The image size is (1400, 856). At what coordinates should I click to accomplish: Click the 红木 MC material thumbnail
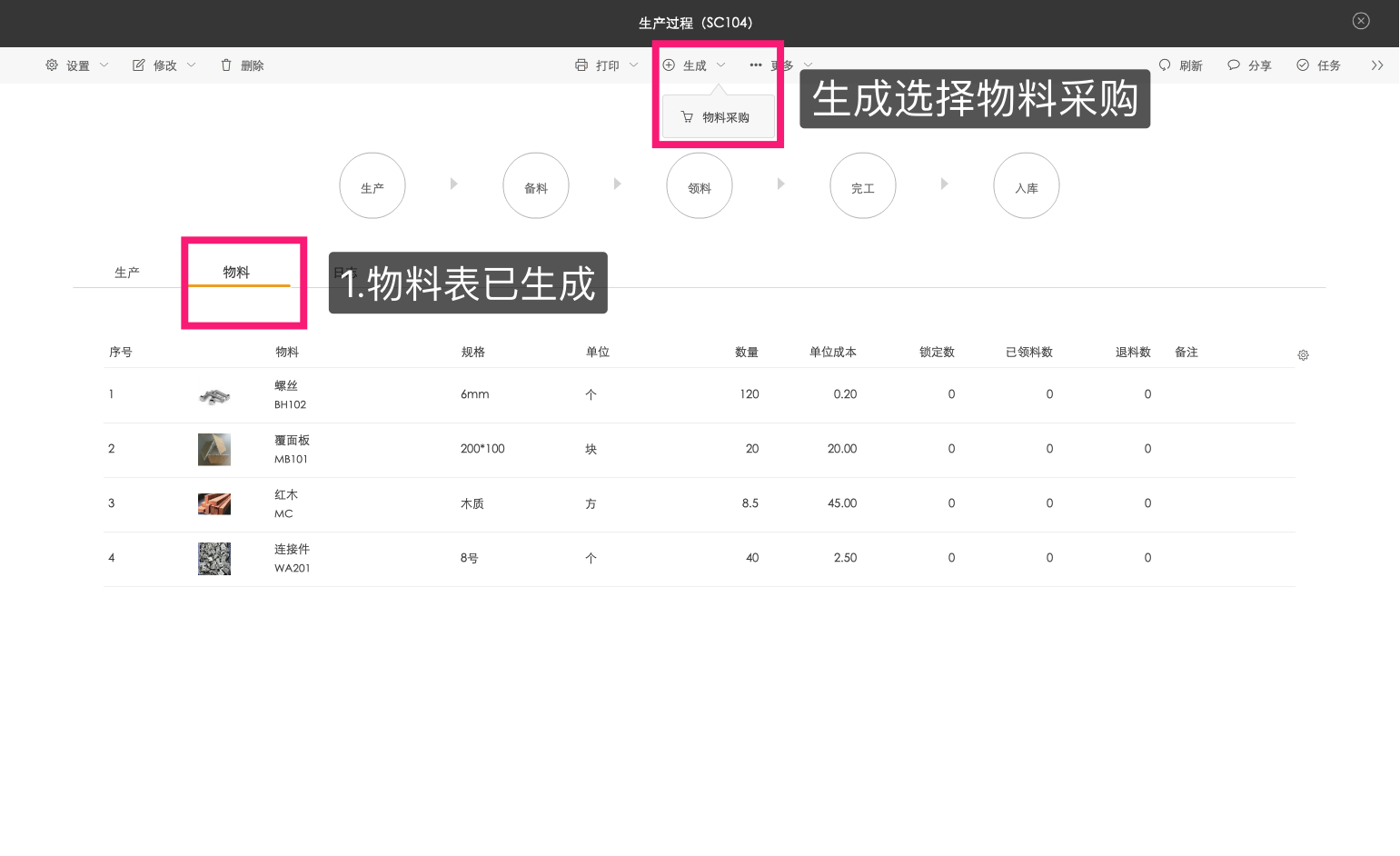coord(213,503)
